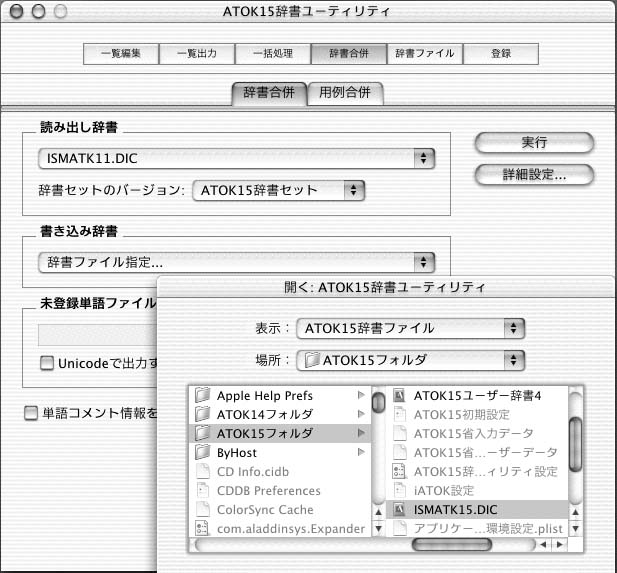Click the Apple Help Prefs folder icon
Screen dimensions: 617x573
[203, 395]
